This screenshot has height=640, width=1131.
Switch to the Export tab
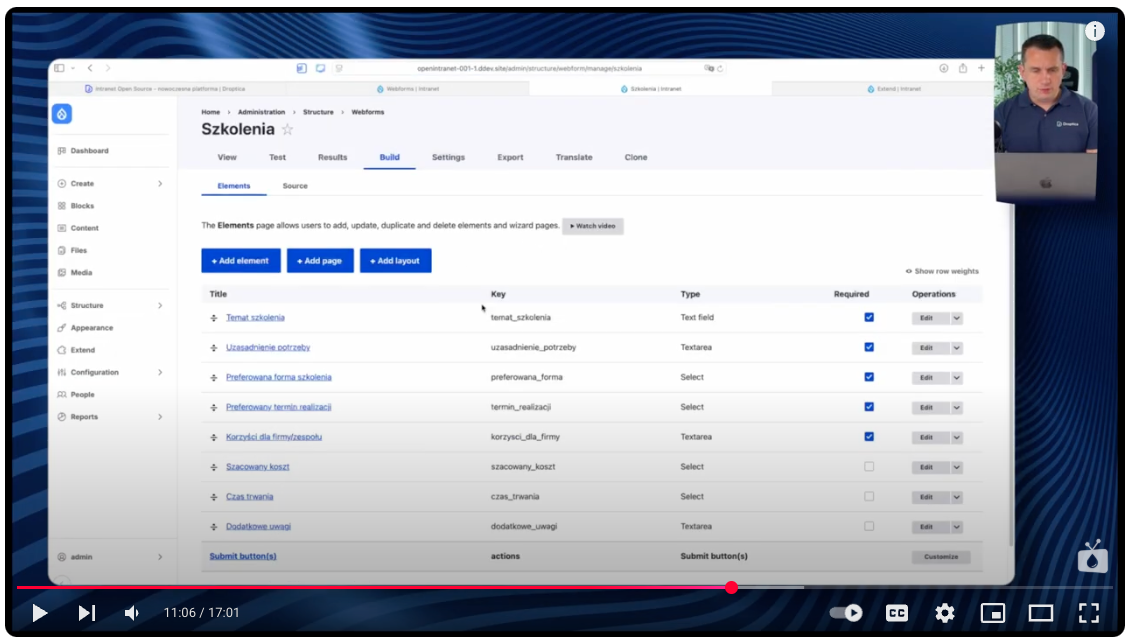[x=510, y=157]
